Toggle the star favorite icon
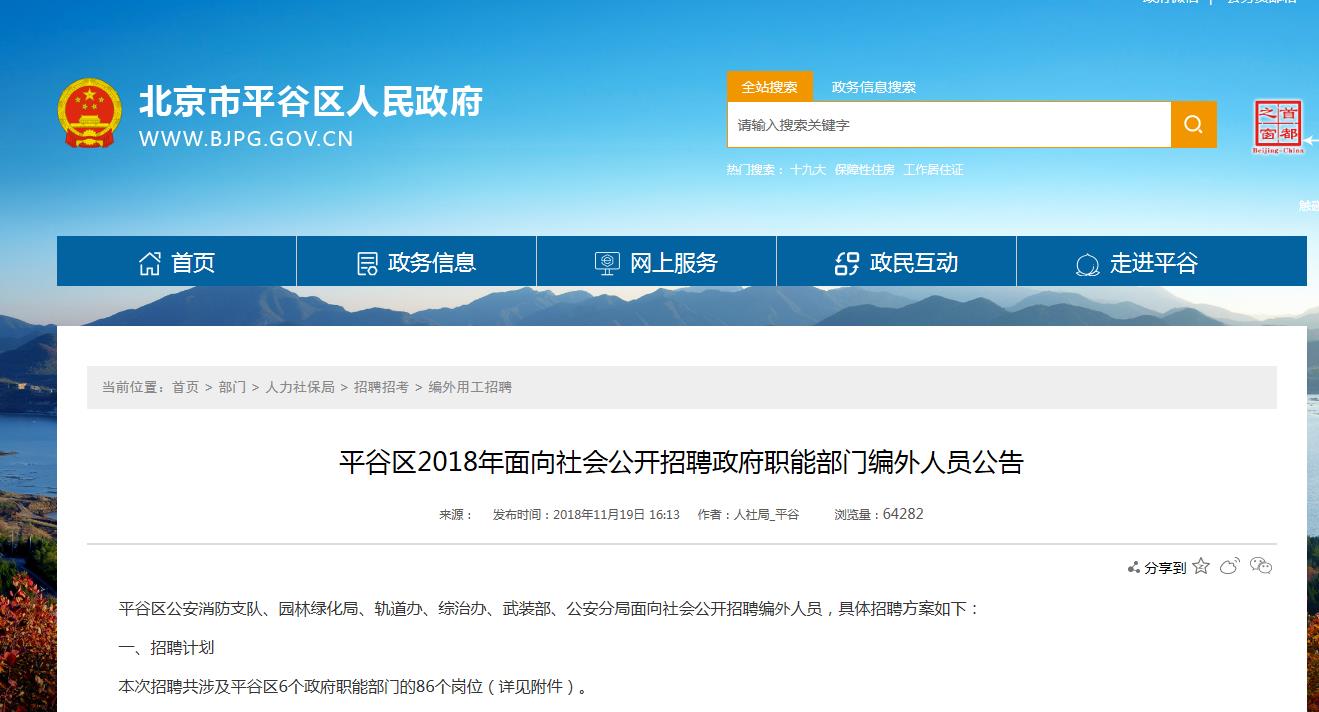The width and height of the screenshot is (1319, 712). (x=1200, y=566)
